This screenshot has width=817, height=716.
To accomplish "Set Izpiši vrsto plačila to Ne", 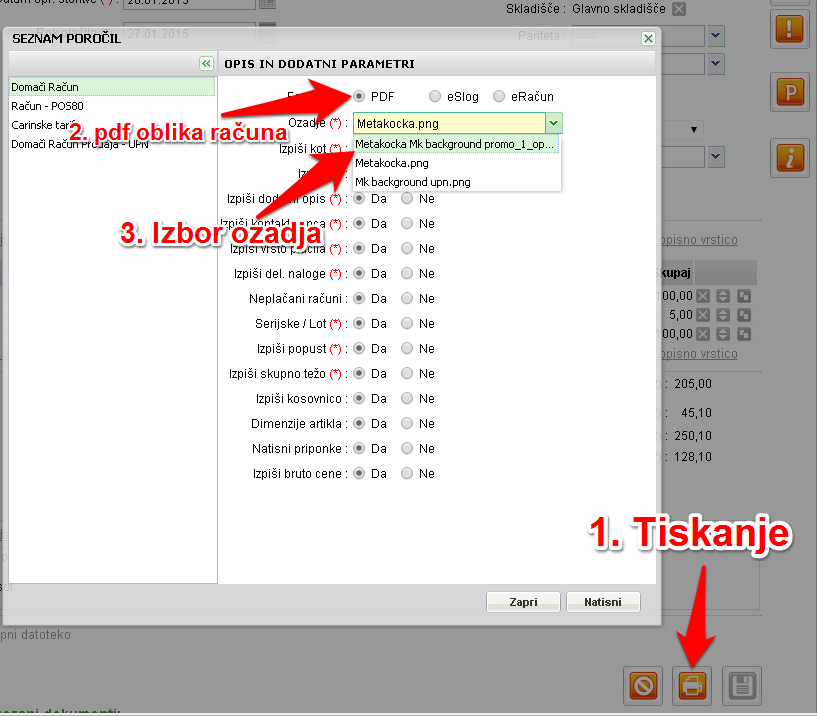I will pos(407,248).
